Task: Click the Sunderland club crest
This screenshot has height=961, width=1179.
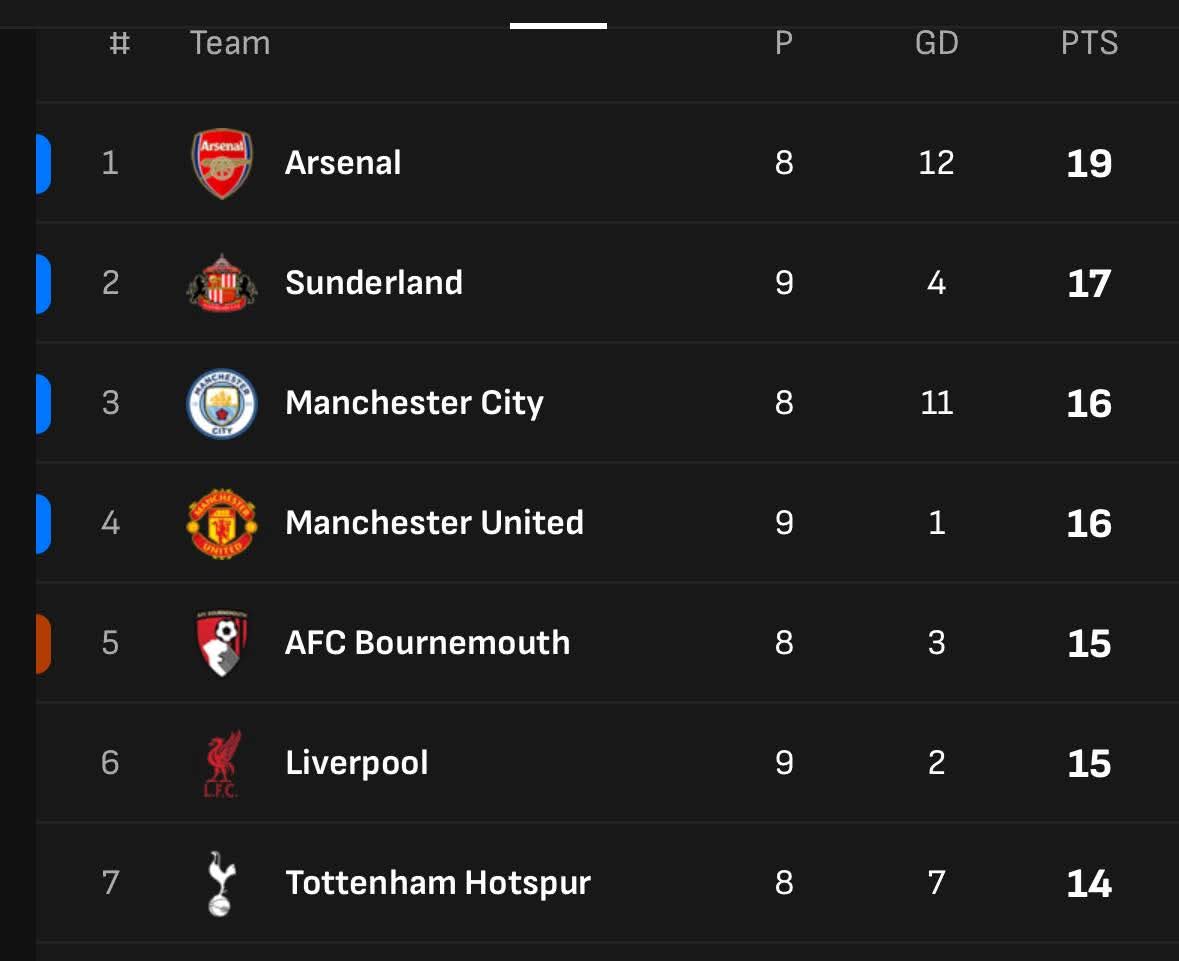Action: tap(222, 283)
